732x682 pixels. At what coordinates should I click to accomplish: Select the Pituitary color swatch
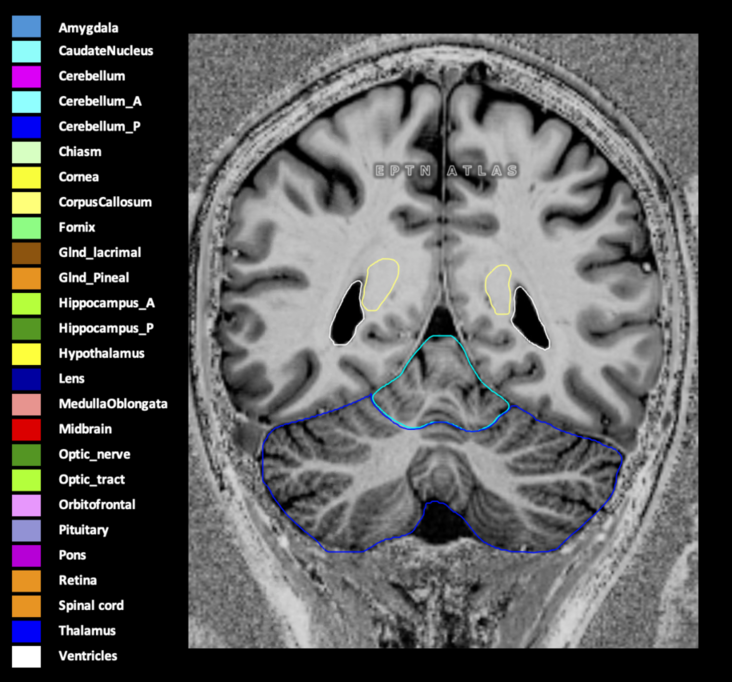click(x=26, y=530)
